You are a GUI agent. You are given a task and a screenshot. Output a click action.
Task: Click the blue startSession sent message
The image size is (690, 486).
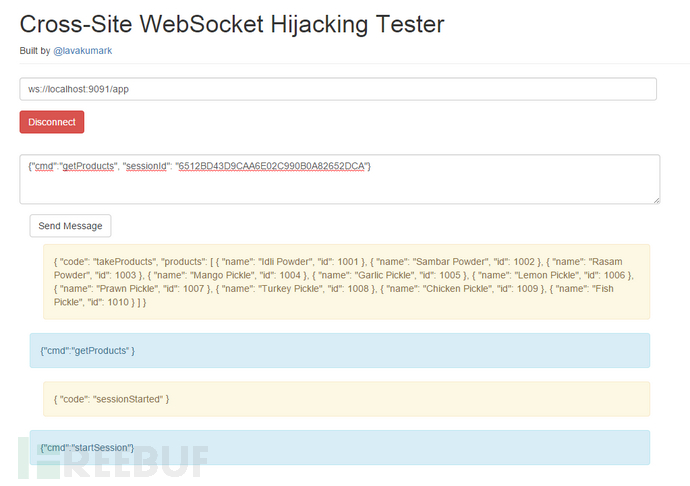(x=340, y=447)
